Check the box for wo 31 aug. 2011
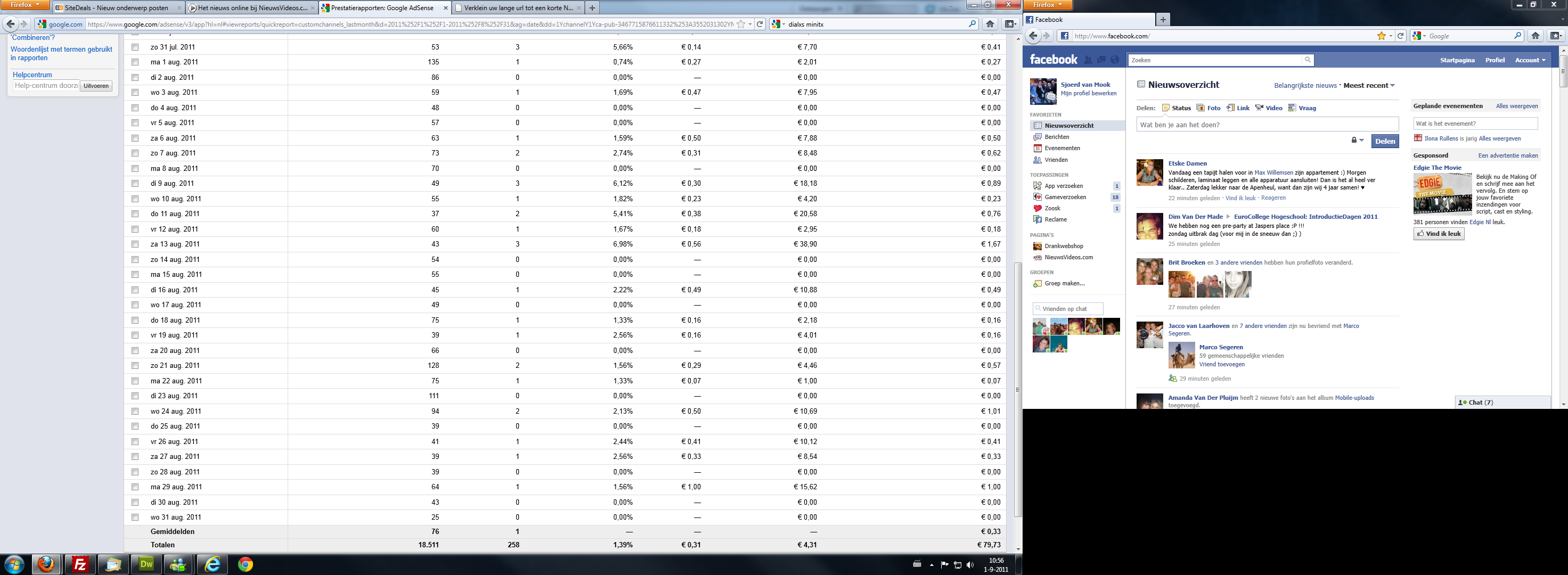The height and width of the screenshot is (575, 1568). [135, 517]
